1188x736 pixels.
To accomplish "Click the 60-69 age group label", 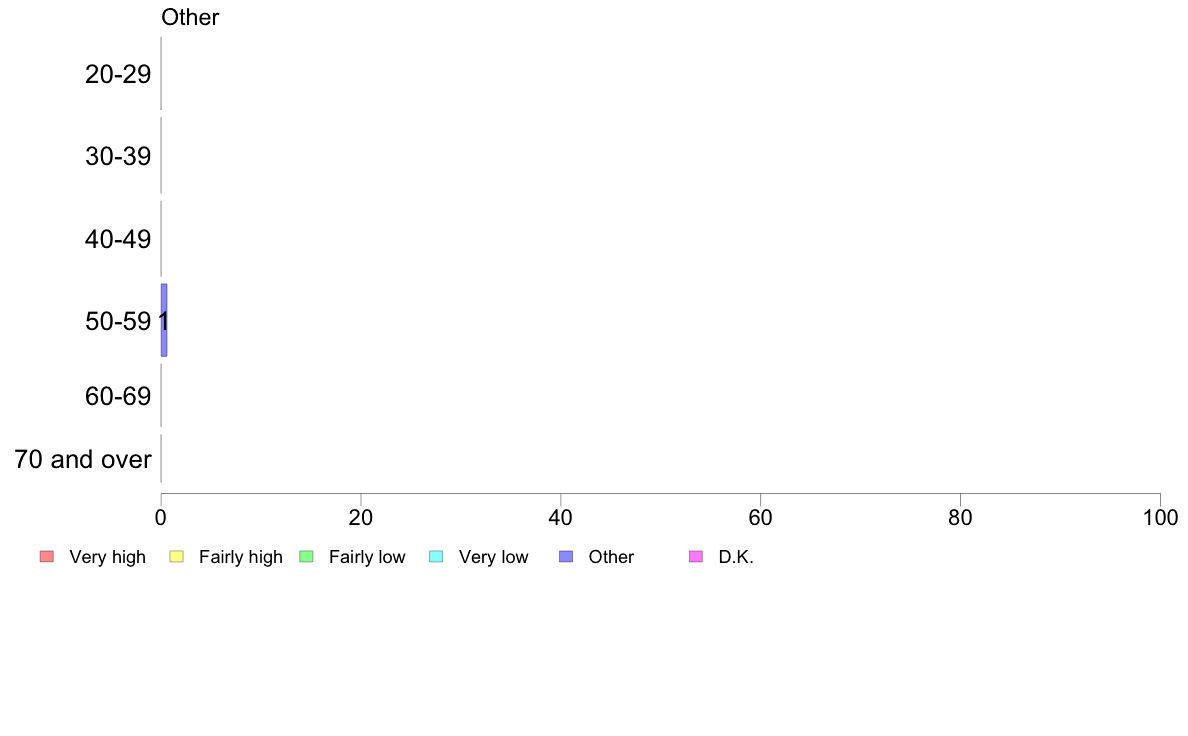I will [118, 396].
